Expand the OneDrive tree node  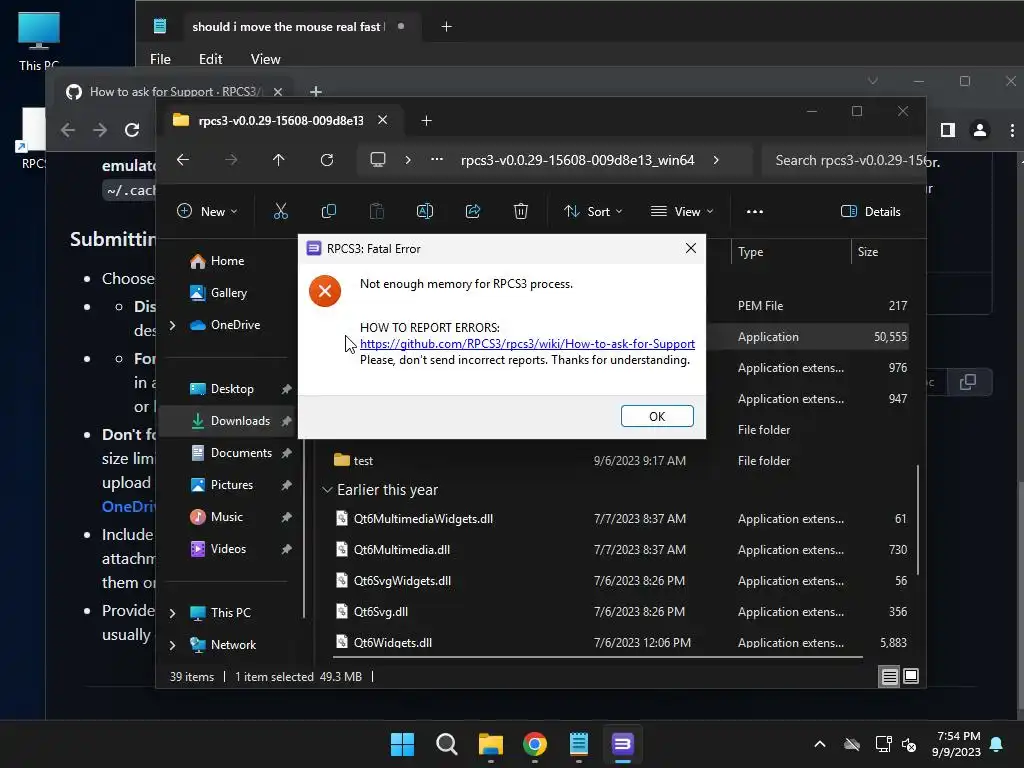point(172,325)
